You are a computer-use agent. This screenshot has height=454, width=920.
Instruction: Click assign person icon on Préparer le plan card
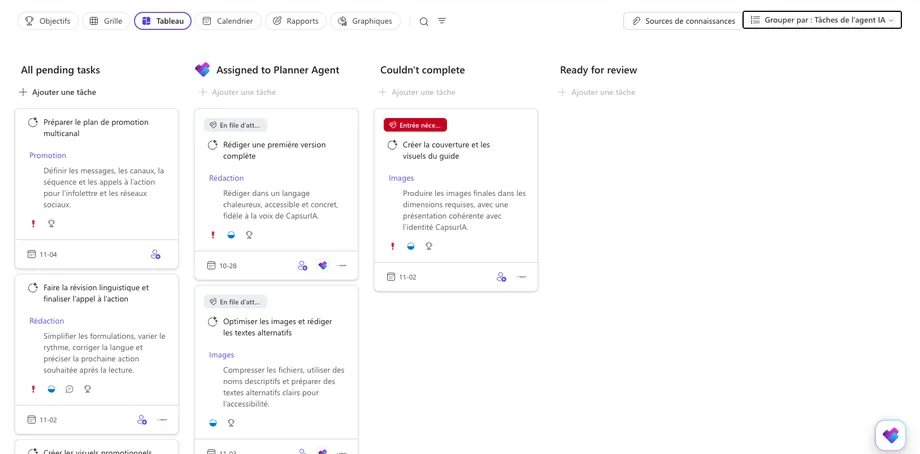click(155, 255)
